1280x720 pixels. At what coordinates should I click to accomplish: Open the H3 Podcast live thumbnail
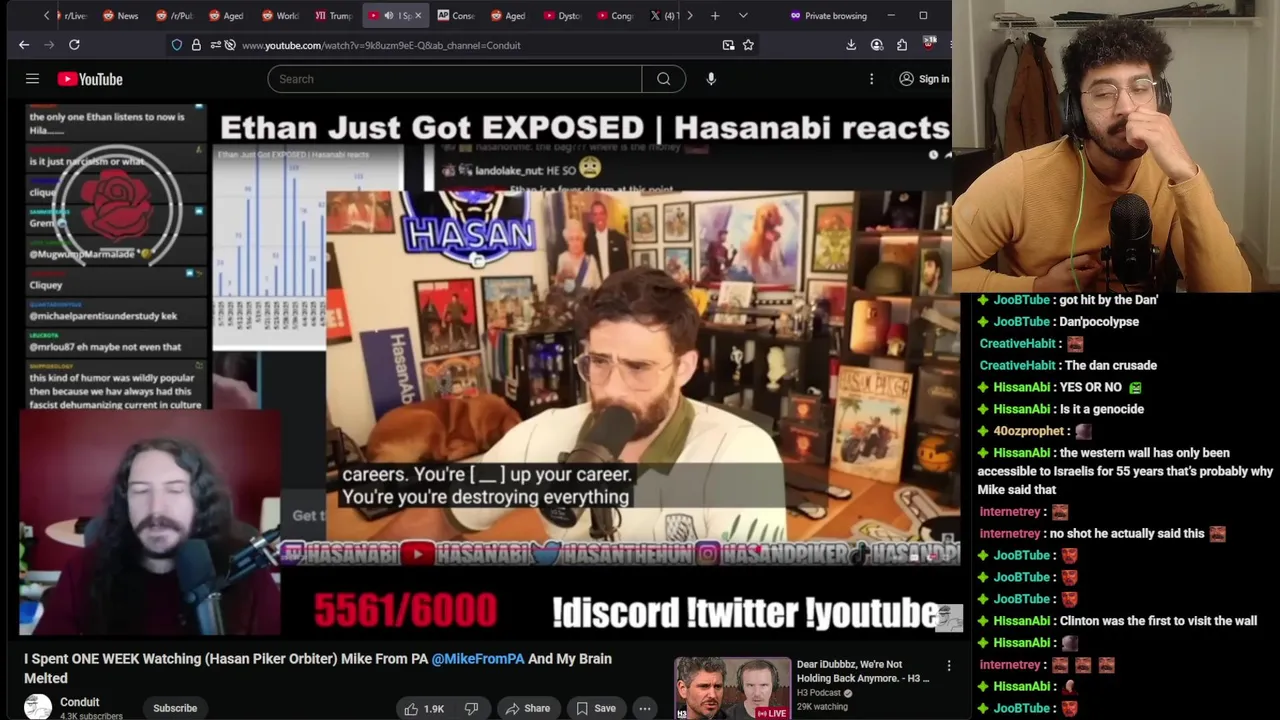pos(732,688)
